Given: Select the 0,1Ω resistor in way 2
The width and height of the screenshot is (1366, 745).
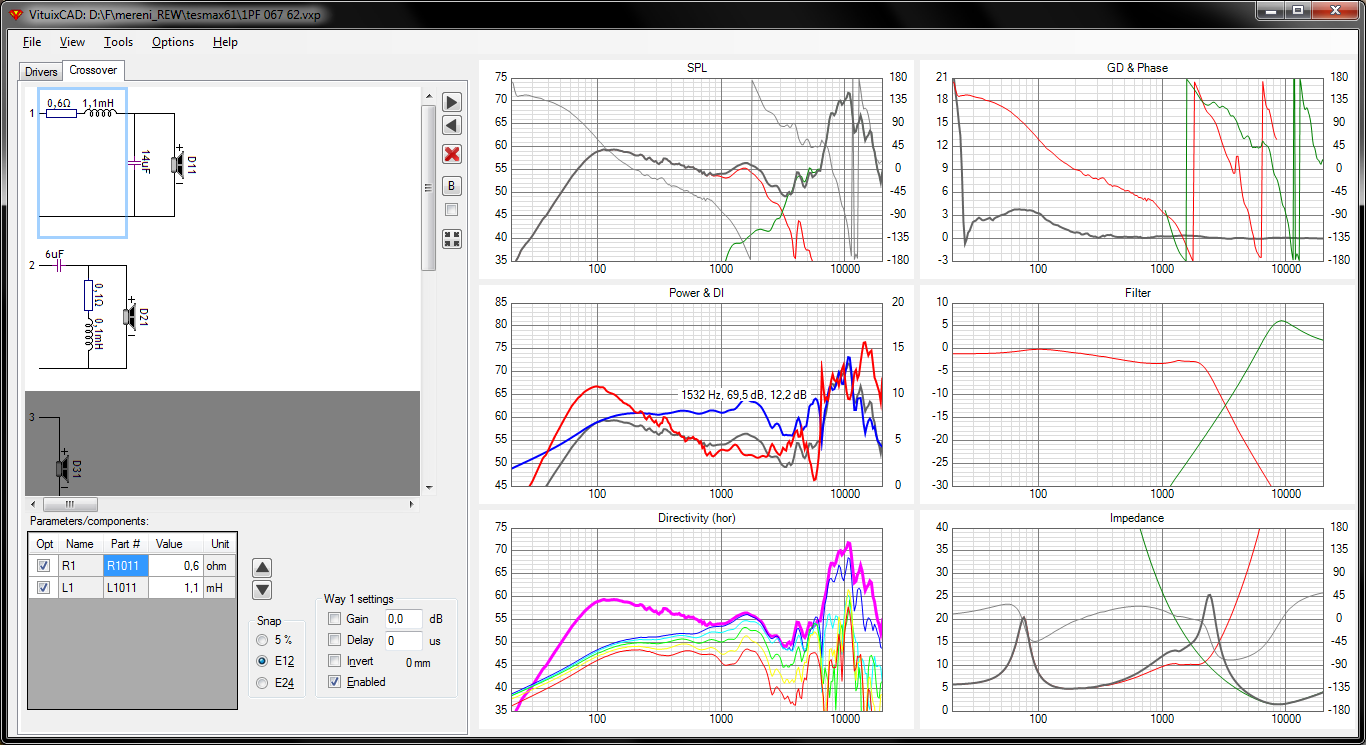Looking at the screenshot, I should [x=88, y=296].
